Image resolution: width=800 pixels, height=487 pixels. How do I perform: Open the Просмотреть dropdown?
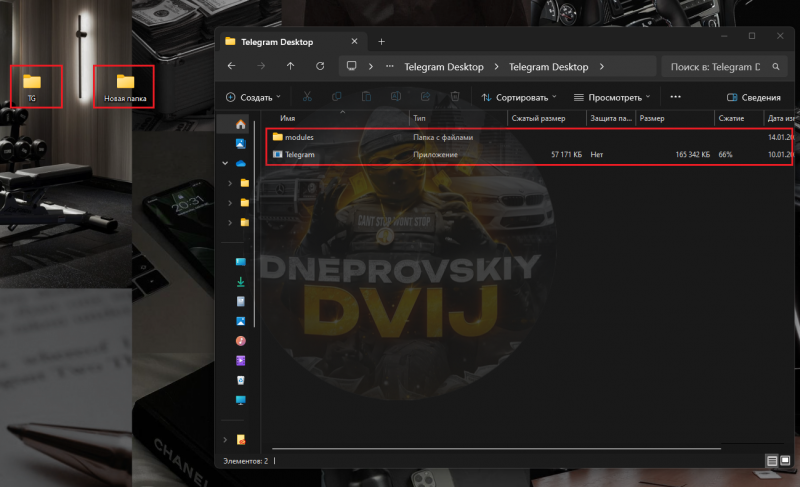pos(612,97)
